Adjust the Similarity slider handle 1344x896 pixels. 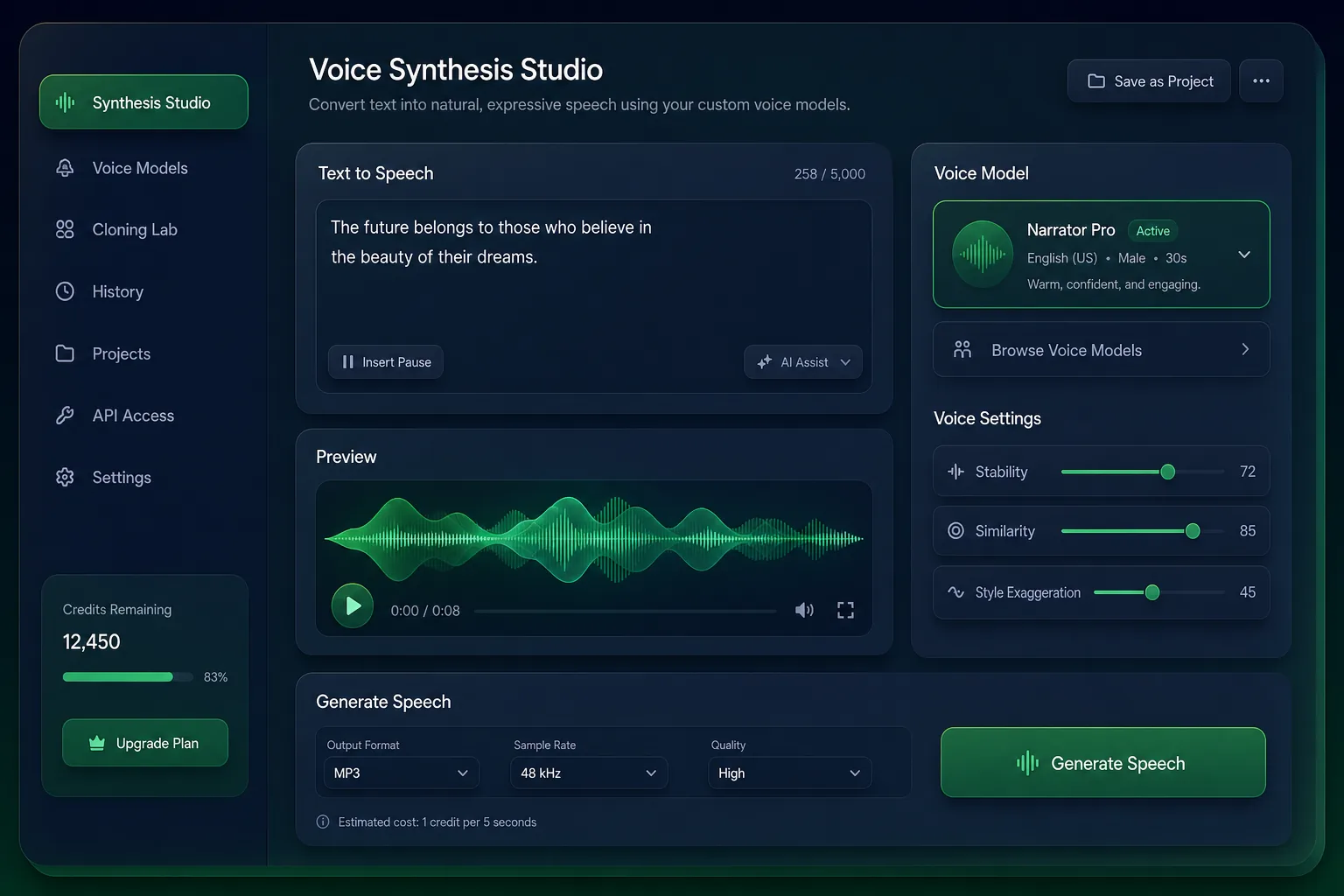1193,531
